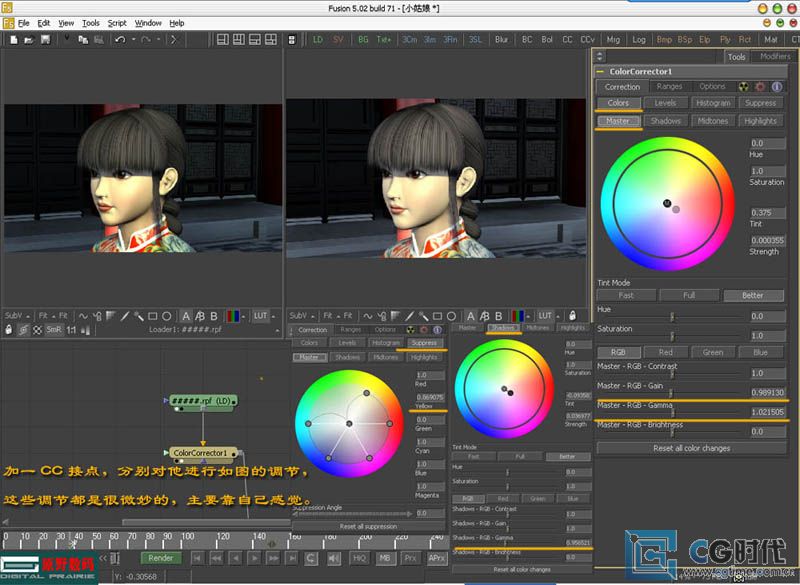Select the ellipse shape icon in left viewer toolbar
Image resolution: width=800 pixels, height=585 pixels.
coord(166,316)
